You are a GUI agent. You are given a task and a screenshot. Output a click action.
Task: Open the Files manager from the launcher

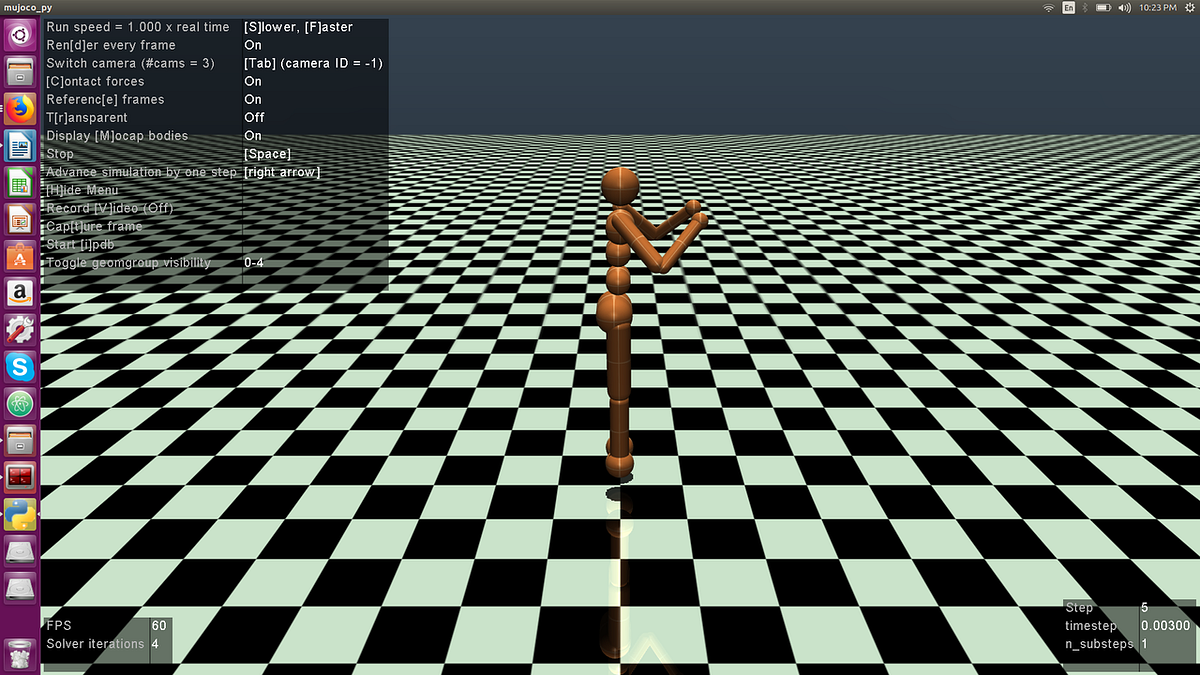click(20, 70)
